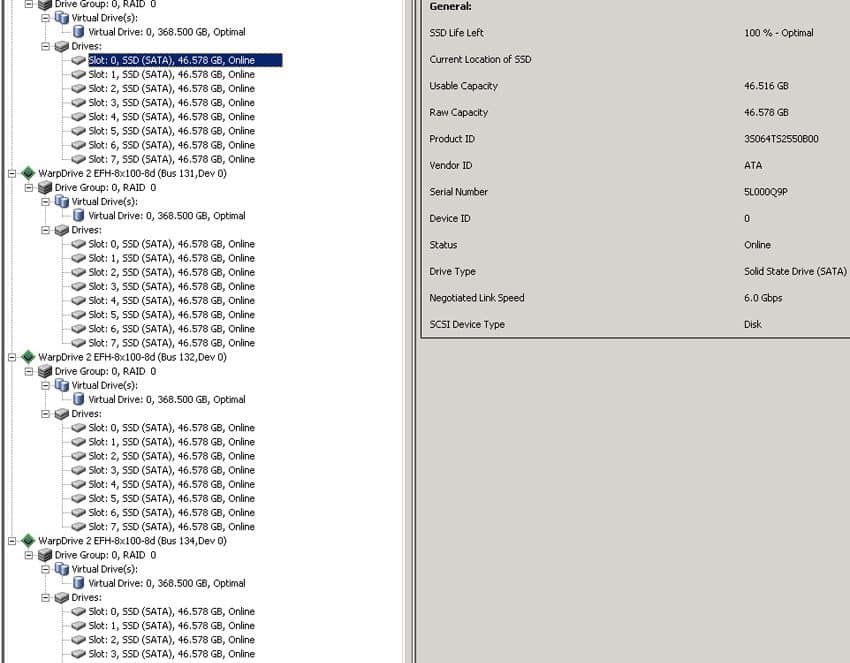Click the Virtual Drive 0 cylinder icon under Bus 132

coord(79,400)
